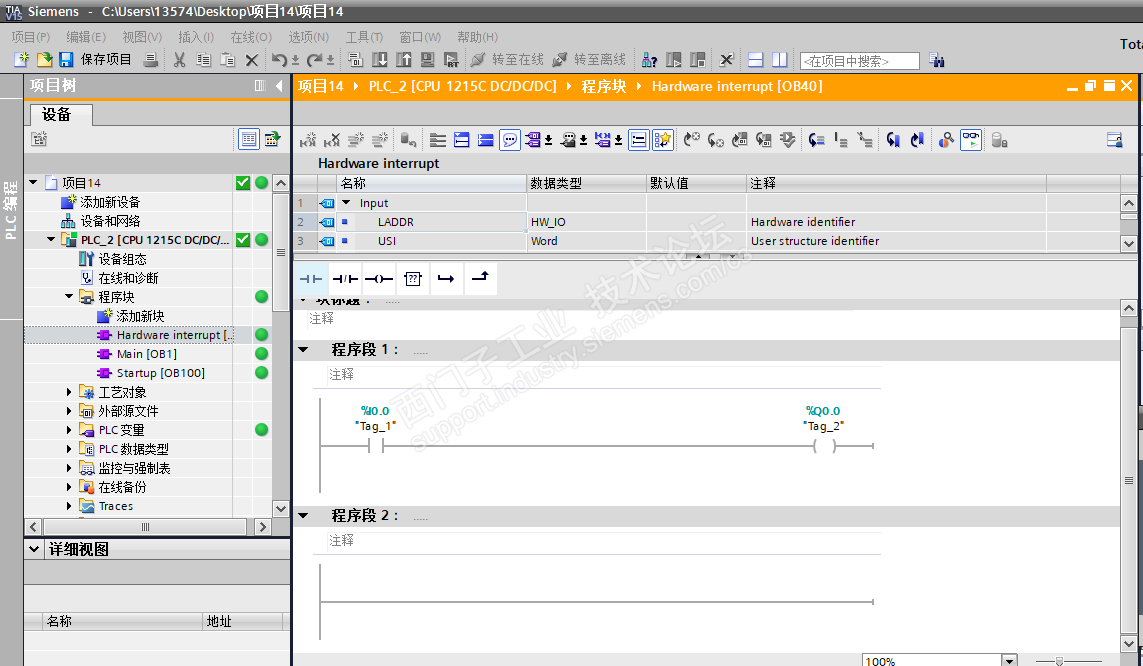Collapse the project tree panel arrow
Image resolution: width=1143 pixels, height=666 pixels.
(x=279, y=86)
